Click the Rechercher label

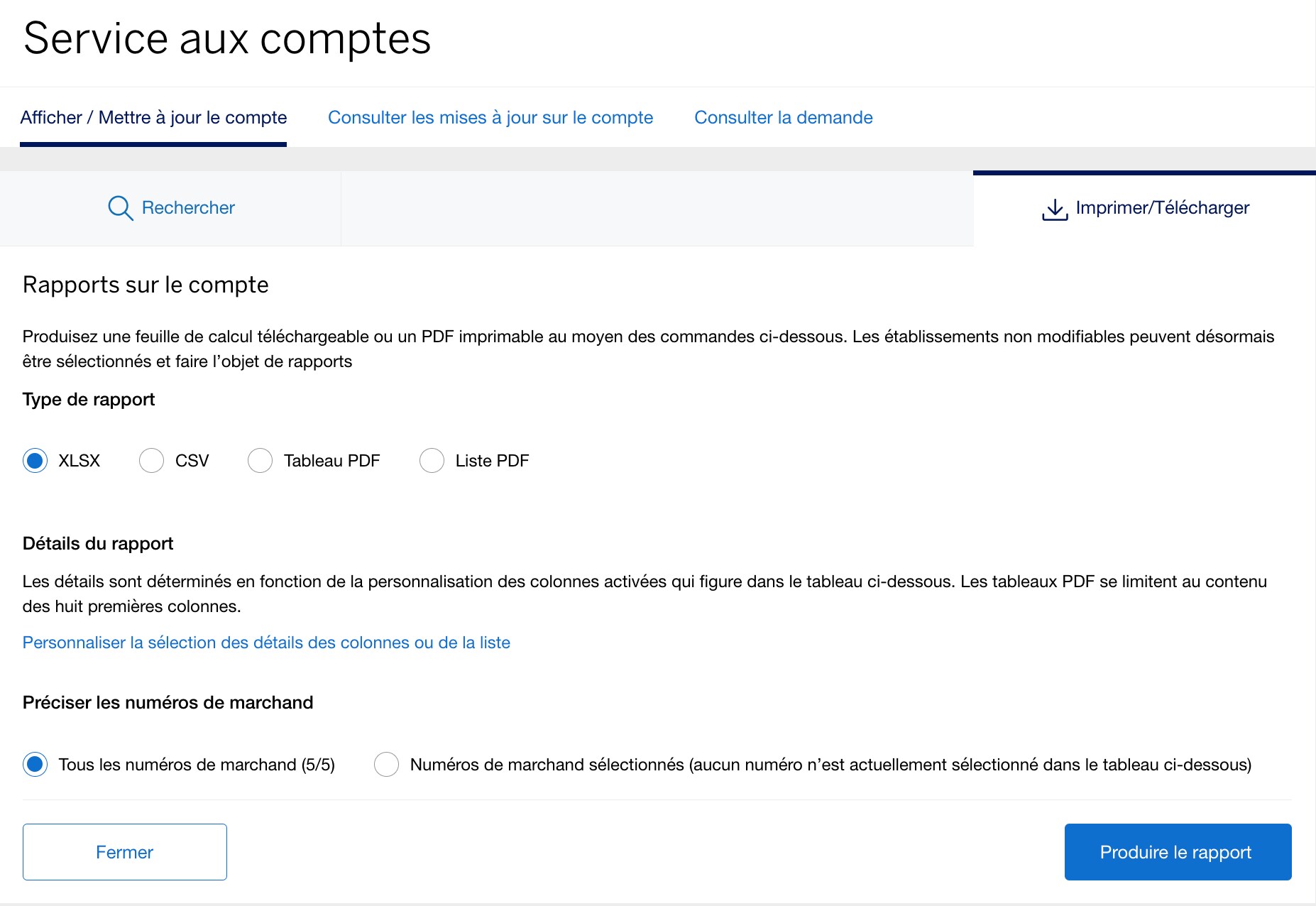click(x=188, y=207)
